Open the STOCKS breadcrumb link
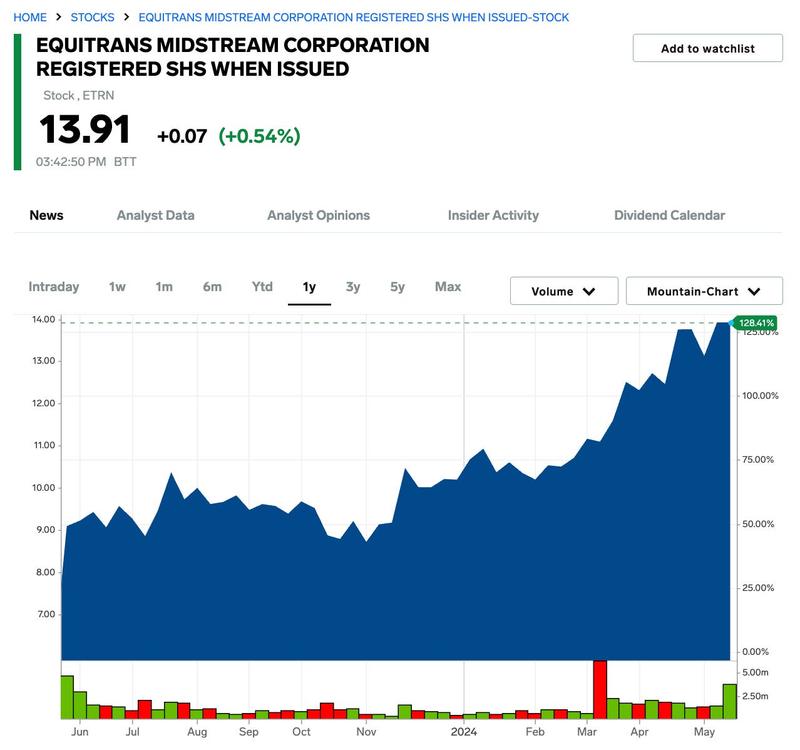The height and width of the screenshot is (750, 800). click(92, 17)
